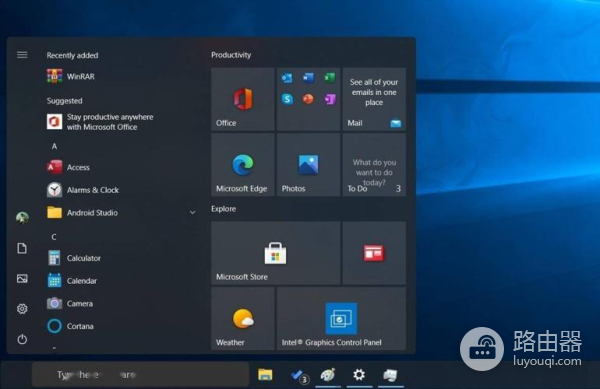Click the Power button in Start

[x=22, y=339]
